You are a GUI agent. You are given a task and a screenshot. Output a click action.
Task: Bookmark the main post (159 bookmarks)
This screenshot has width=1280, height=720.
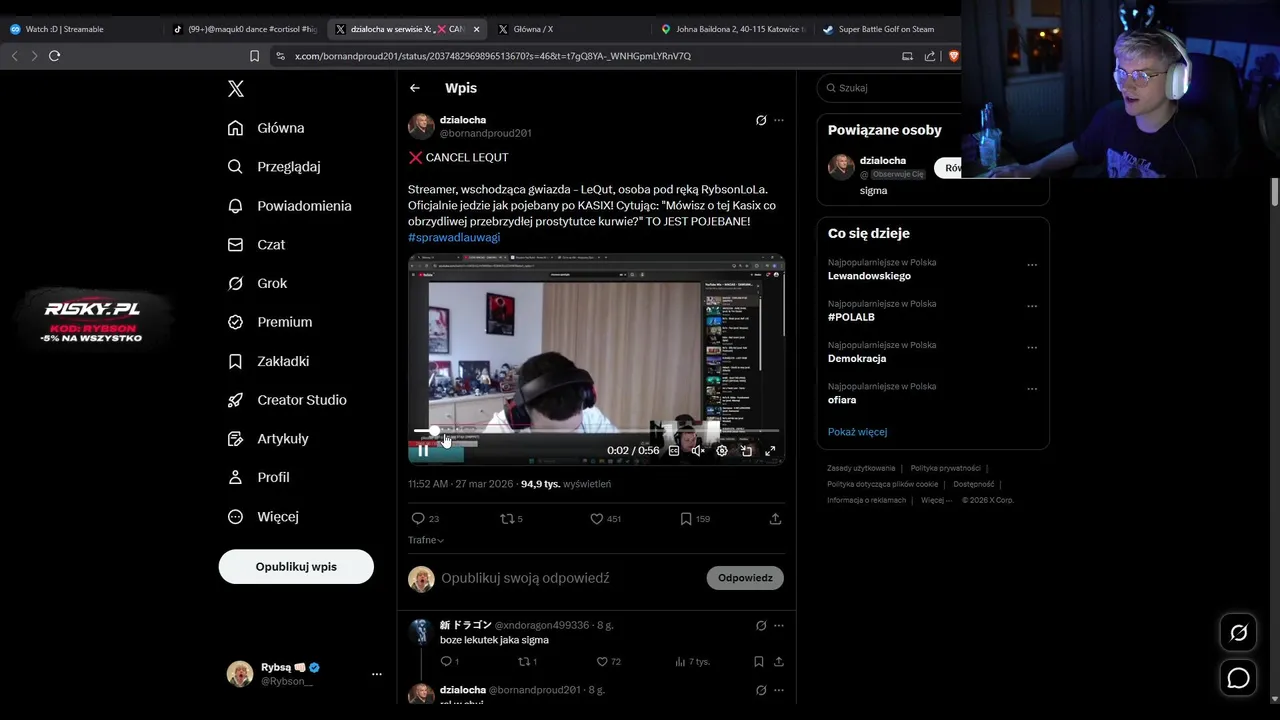click(x=695, y=519)
